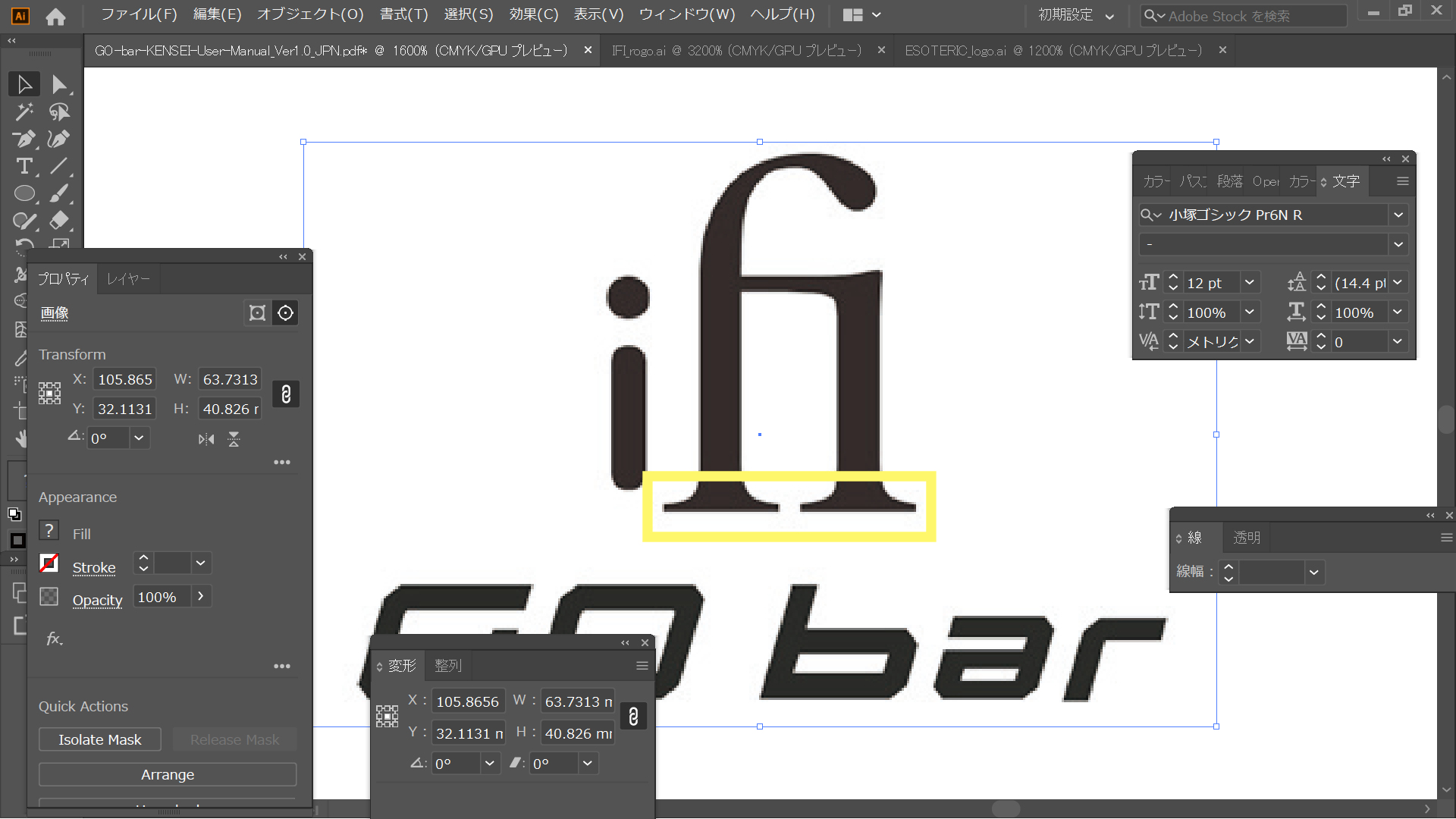This screenshot has height=819, width=1456.
Task: Select the Type tool
Action: [x=24, y=166]
